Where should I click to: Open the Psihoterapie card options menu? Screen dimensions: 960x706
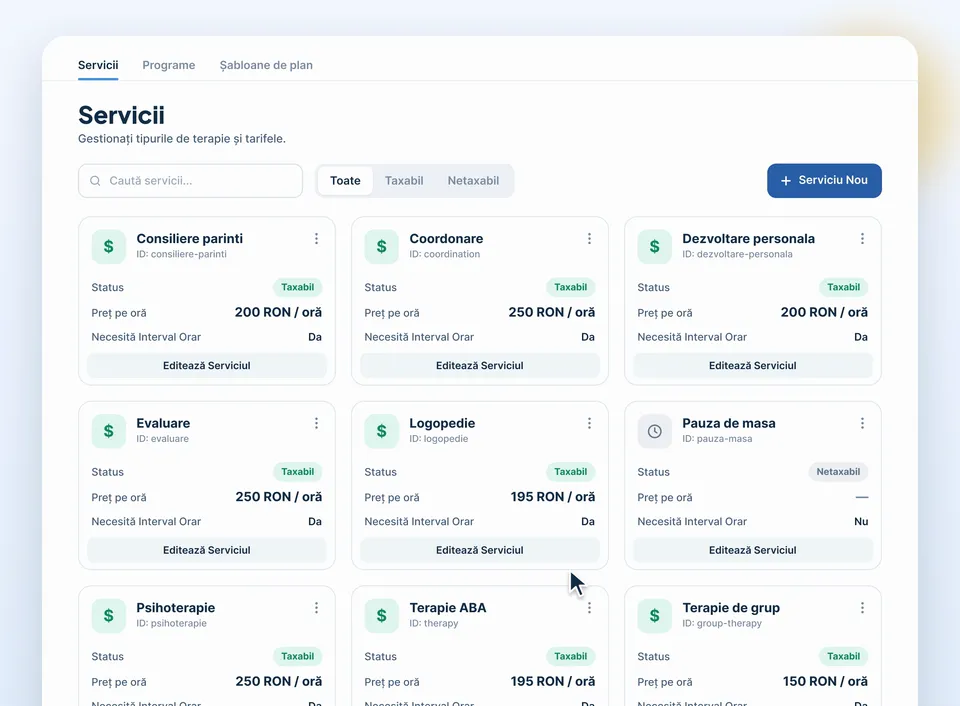pyautogui.click(x=317, y=607)
